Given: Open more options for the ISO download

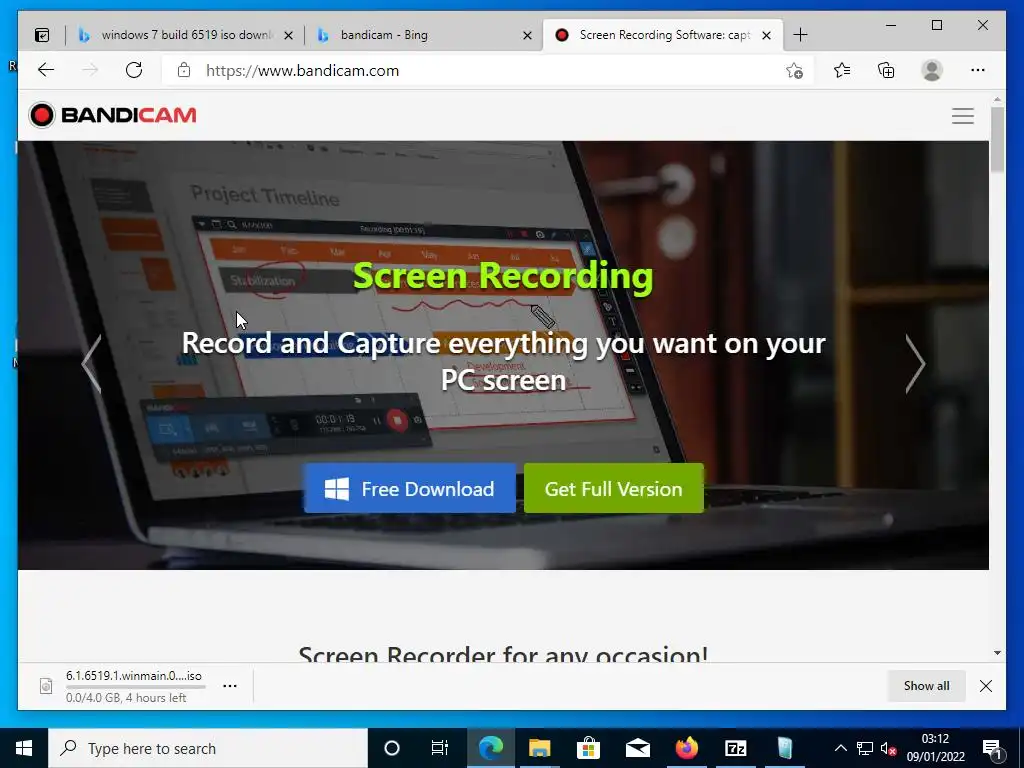Looking at the screenshot, I should click(x=230, y=686).
